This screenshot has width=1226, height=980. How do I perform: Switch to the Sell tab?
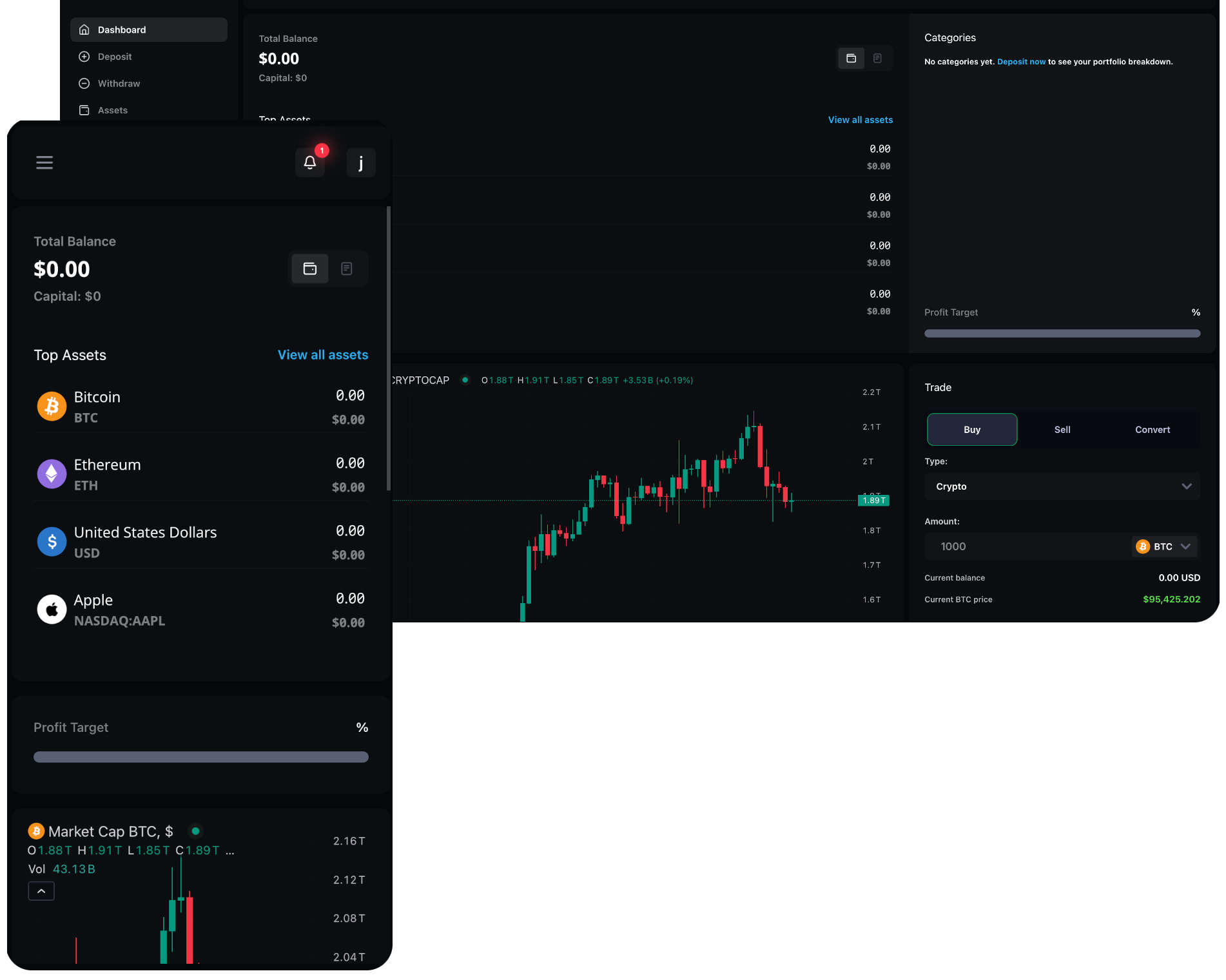[1062, 430]
